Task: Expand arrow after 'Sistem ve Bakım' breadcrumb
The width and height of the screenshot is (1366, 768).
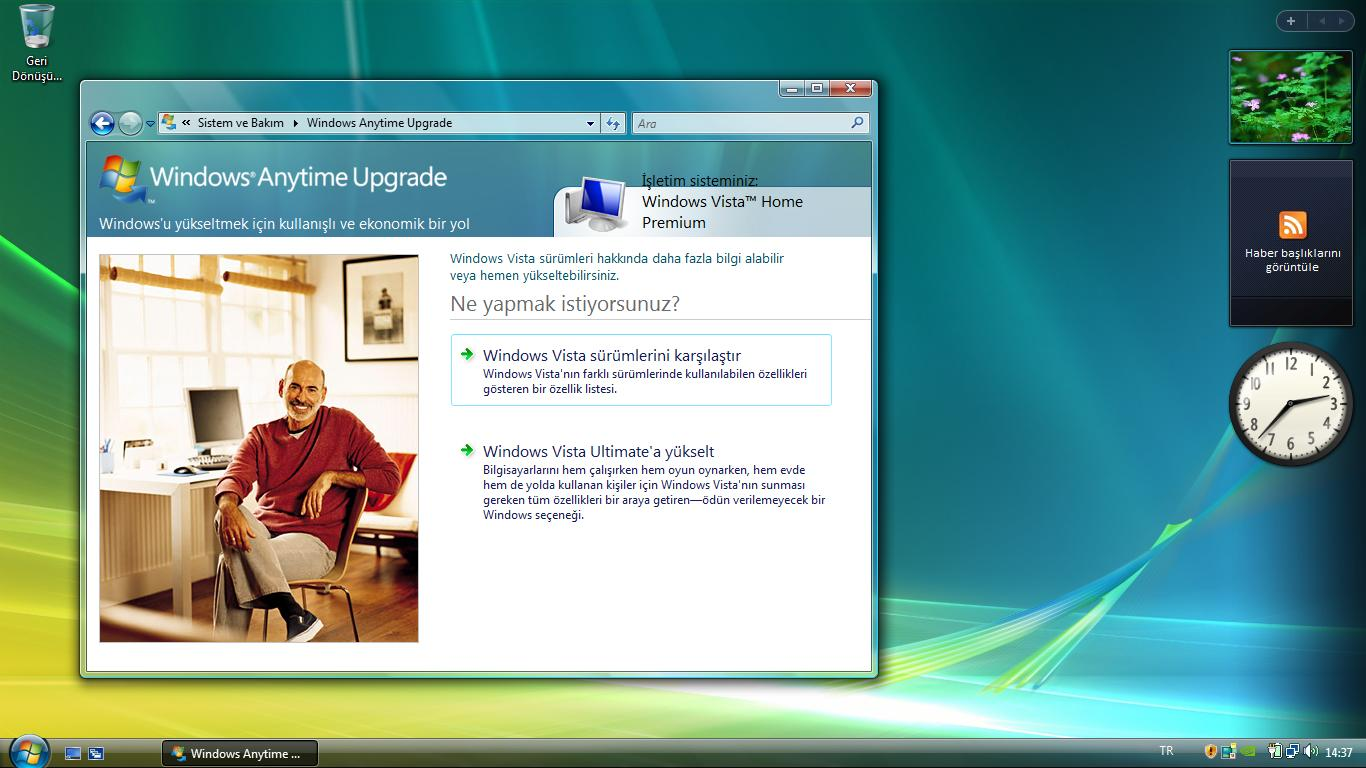Action: coord(296,123)
